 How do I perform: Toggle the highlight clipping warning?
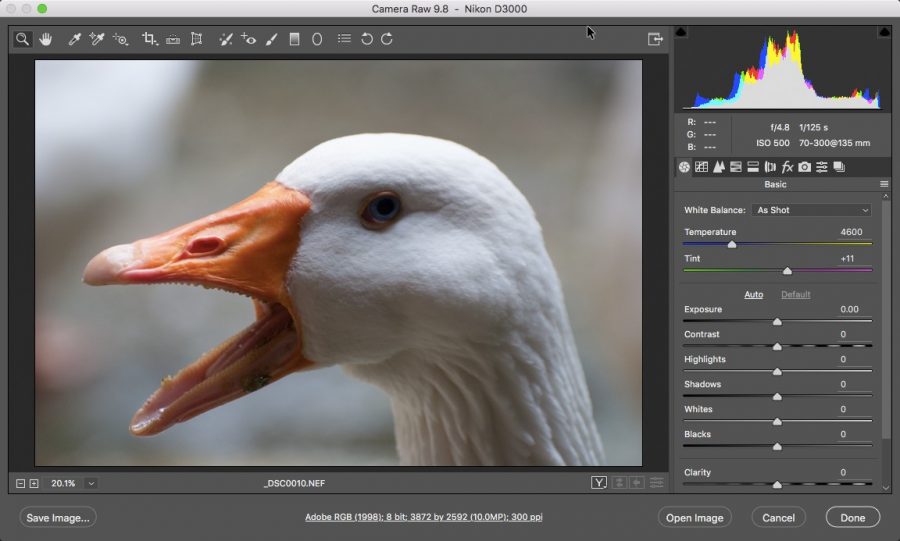884,32
